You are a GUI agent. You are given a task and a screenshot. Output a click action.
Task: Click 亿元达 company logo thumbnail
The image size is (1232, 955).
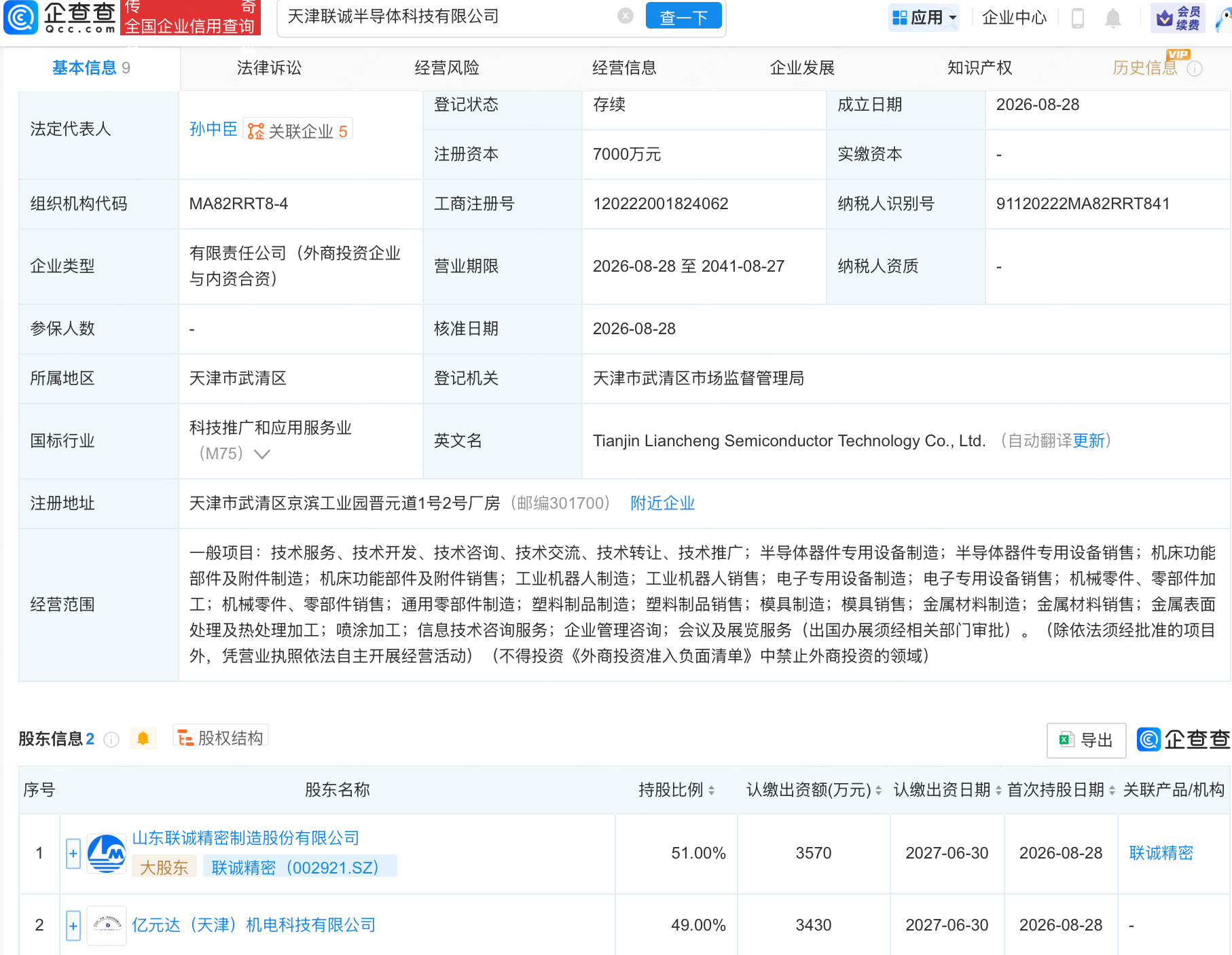point(107,925)
